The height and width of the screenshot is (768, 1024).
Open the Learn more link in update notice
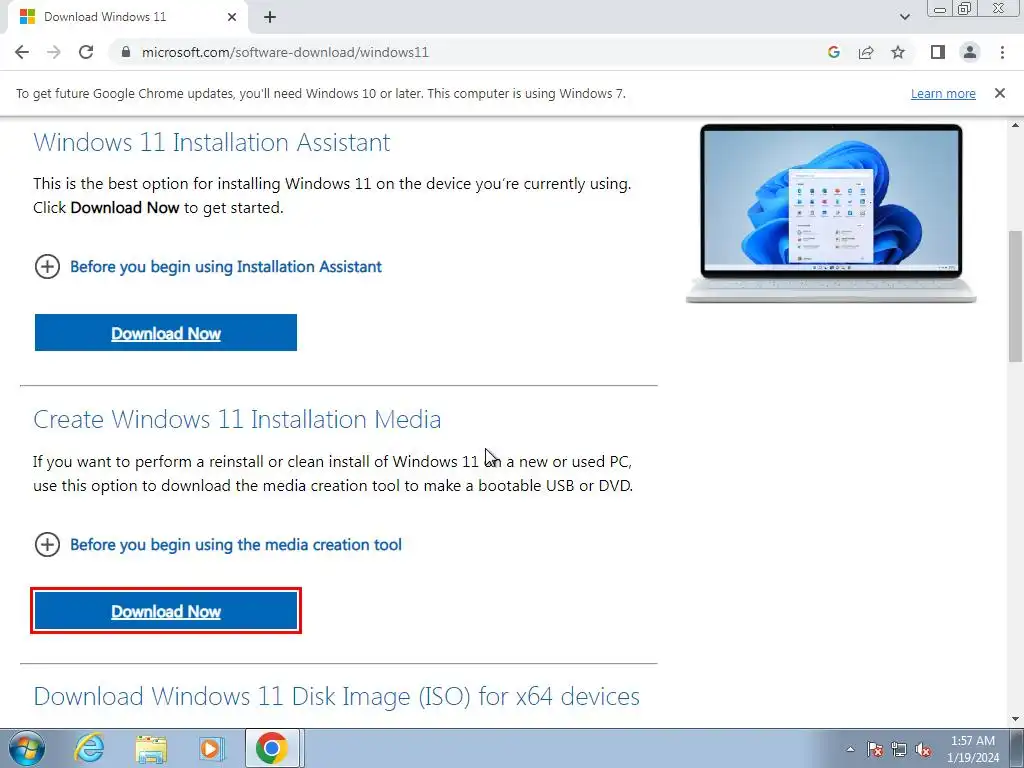pos(943,93)
